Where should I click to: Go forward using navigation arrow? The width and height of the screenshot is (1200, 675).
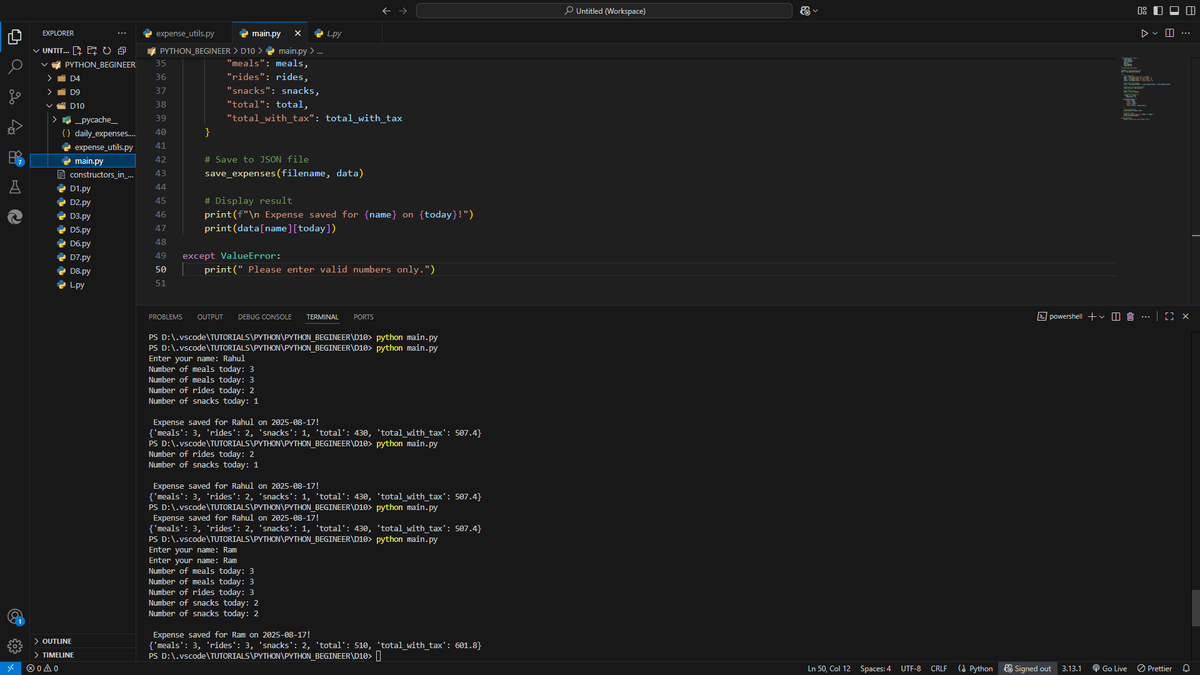pos(402,11)
